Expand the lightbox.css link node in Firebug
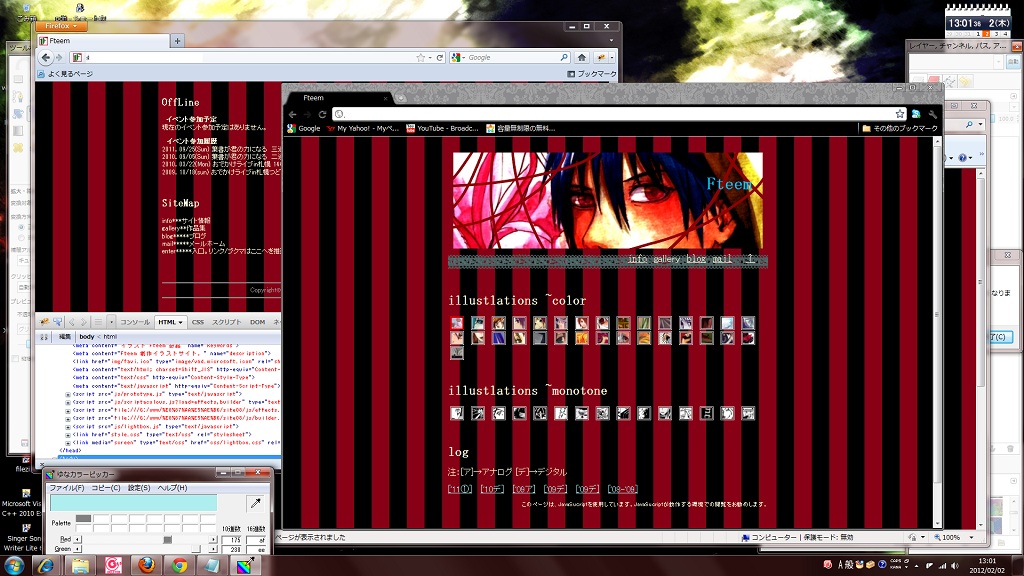The height and width of the screenshot is (576, 1024). pyautogui.click(x=68, y=443)
